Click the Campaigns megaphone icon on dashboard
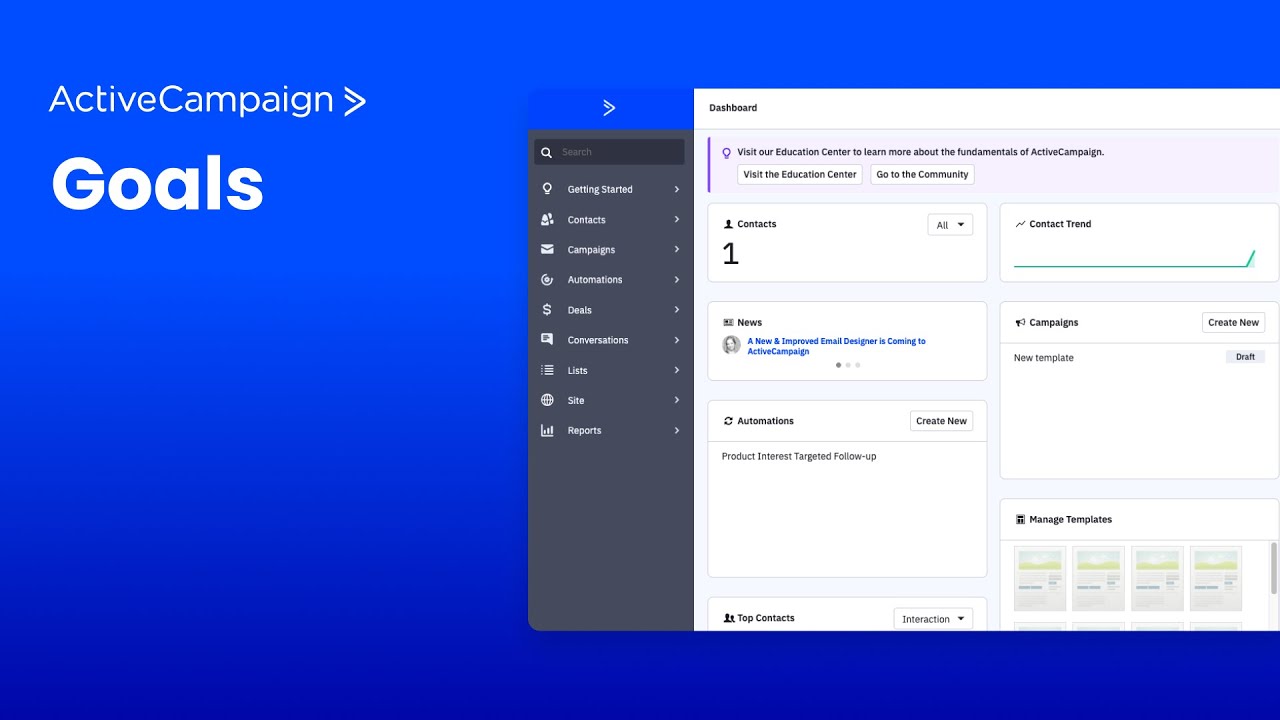This screenshot has width=1280, height=720. [x=1020, y=323]
